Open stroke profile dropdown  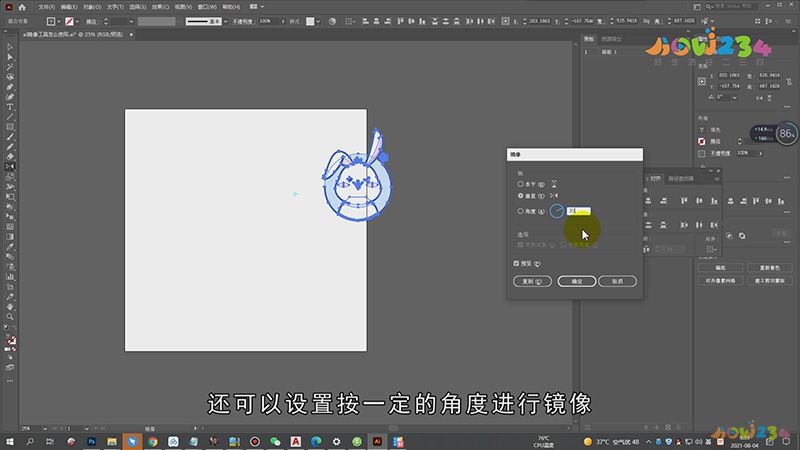pyautogui.click(x=226, y=21)
